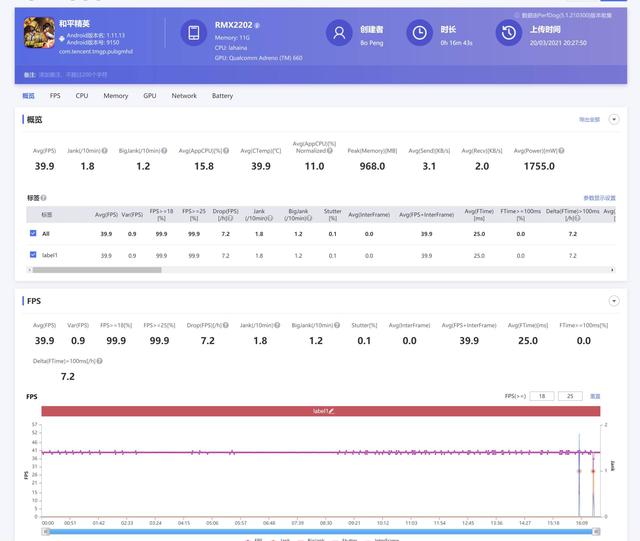The image size is (640, 541).
Task: Click help icon beside Delta(FTime)>100ms[/h] metric
Action: pyautogui.click(x=100, y=361)
